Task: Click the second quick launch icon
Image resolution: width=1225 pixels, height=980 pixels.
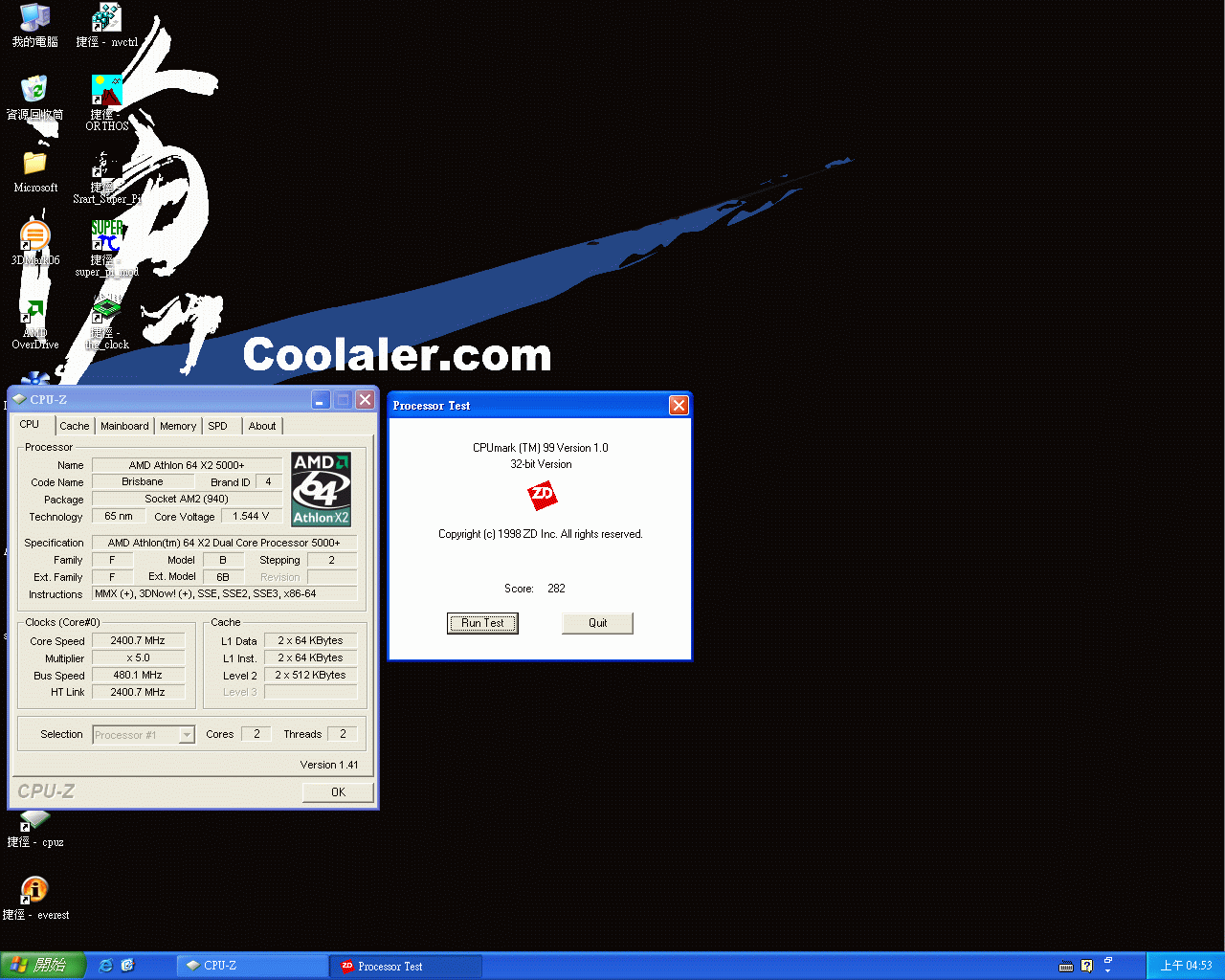Action: (x=128, y=966)
